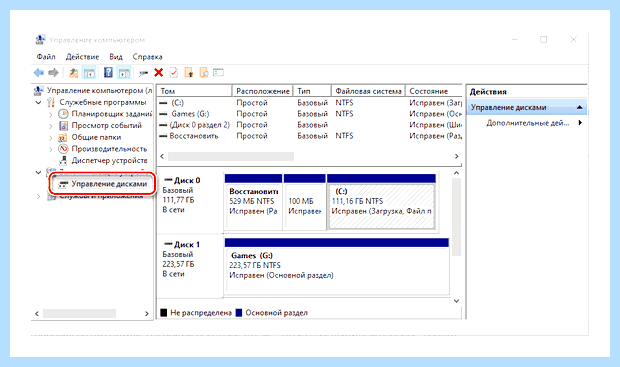Sort by the Тип column header

click(312, 91)
